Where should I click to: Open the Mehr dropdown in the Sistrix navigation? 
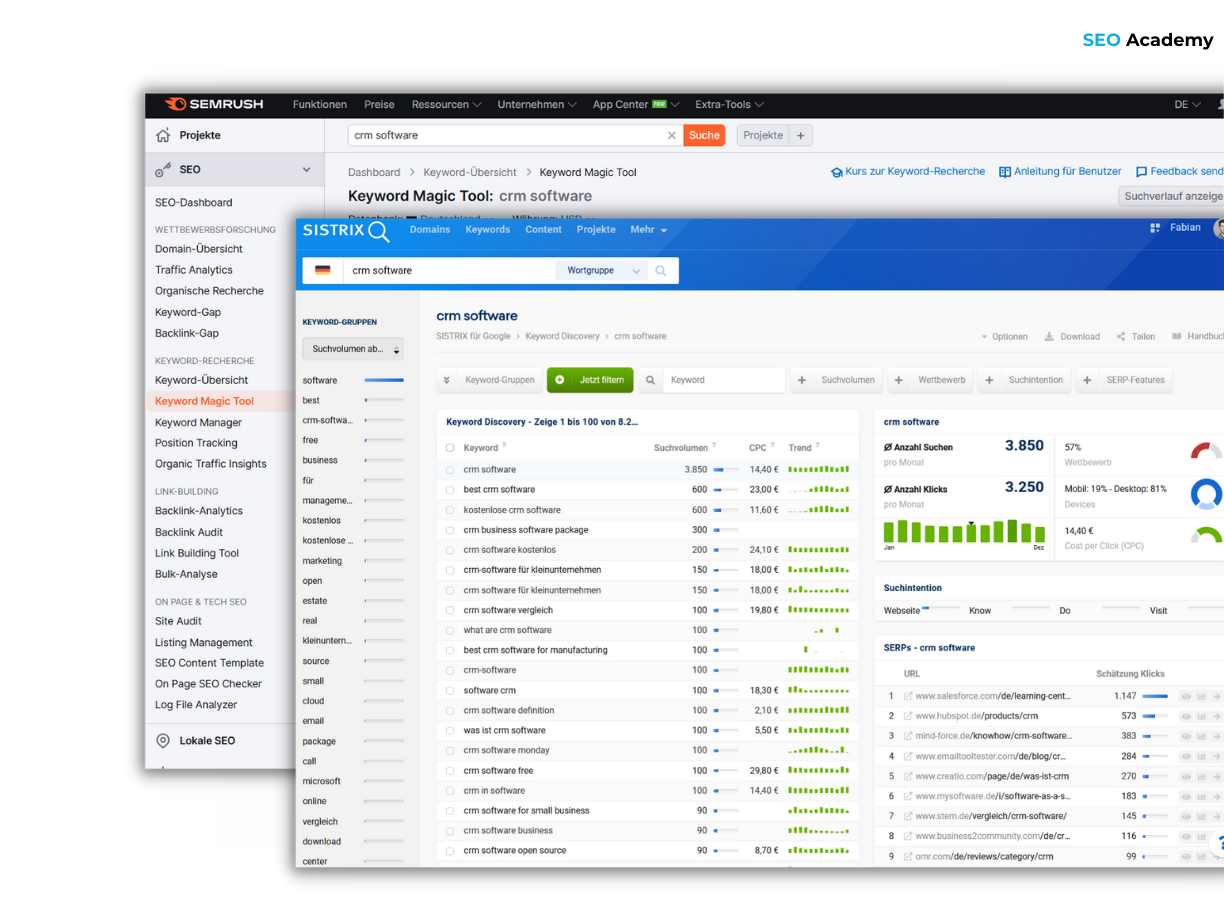tap(648, 230)
